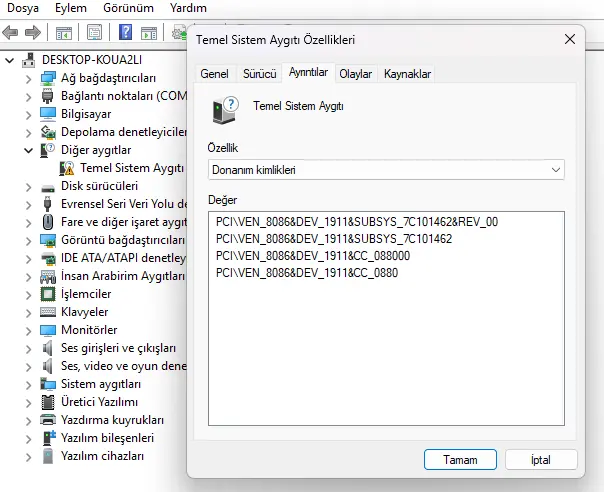Click the İnsan Arabirim Aygıtları icon
The width and height of the screenshot is (604, 492).
(x=48, y=276)
